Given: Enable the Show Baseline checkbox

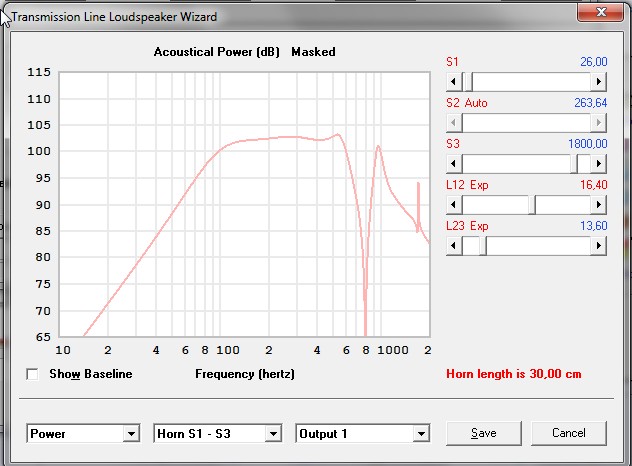Looking at the screenshot, I should (32, 374).
